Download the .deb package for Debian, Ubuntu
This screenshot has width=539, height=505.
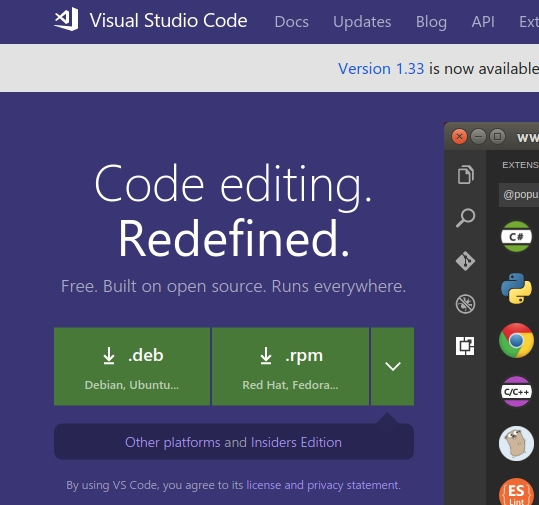click(132, 366)
